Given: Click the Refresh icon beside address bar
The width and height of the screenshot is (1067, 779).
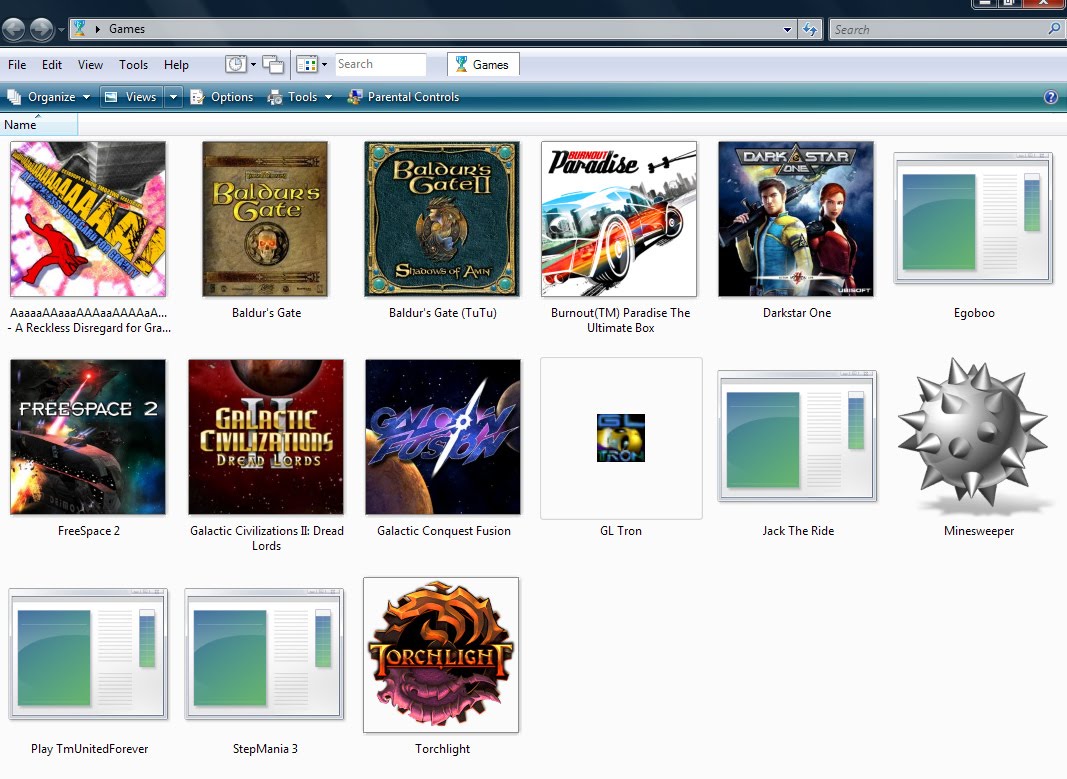Looking at the screenshot, I should (x=810, y=29).
